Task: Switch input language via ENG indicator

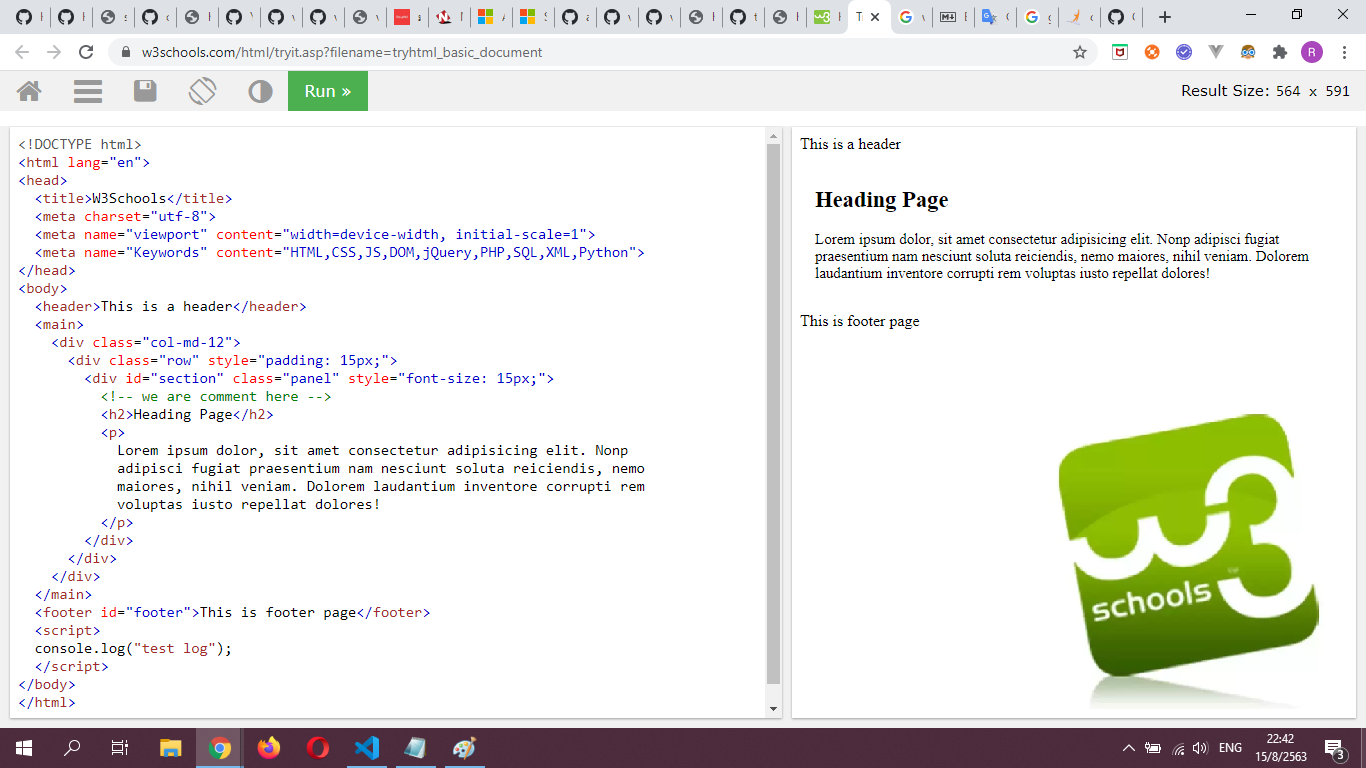Action: pos(1231,748)
